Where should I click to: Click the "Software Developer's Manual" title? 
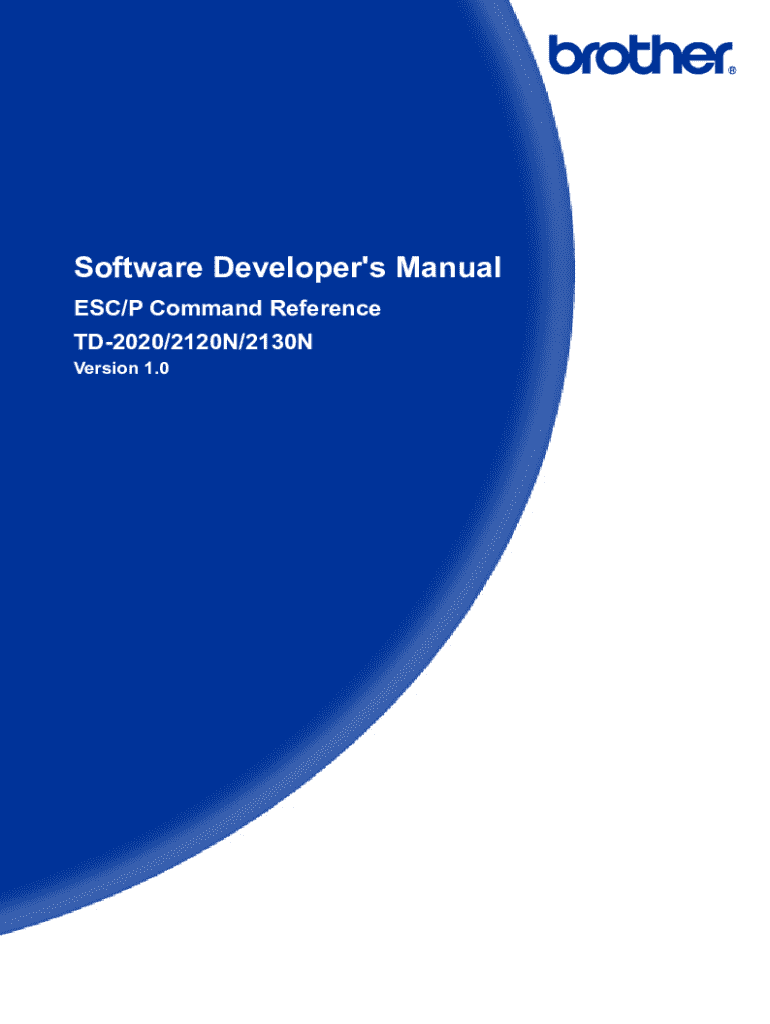(x=288, y=268)
